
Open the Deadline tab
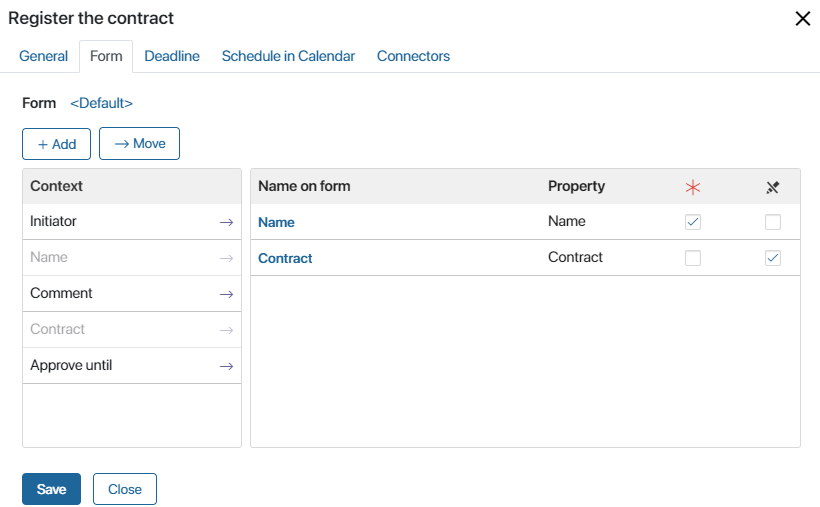click(172, 56)
